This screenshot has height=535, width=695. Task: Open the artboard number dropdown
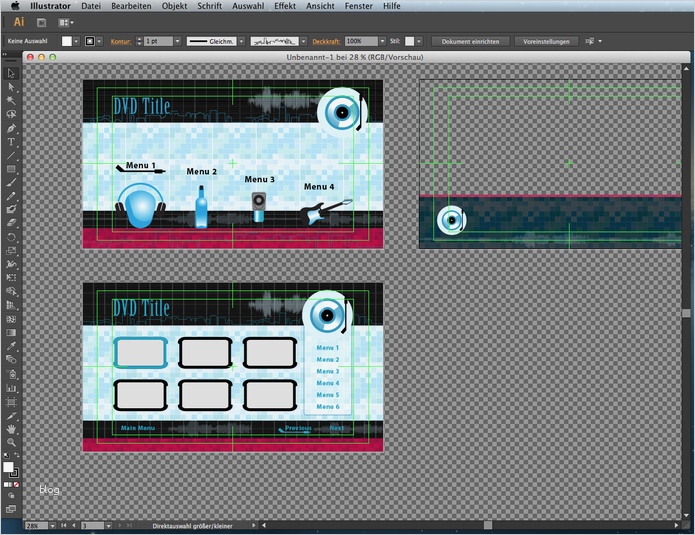(x=108, y=526)
